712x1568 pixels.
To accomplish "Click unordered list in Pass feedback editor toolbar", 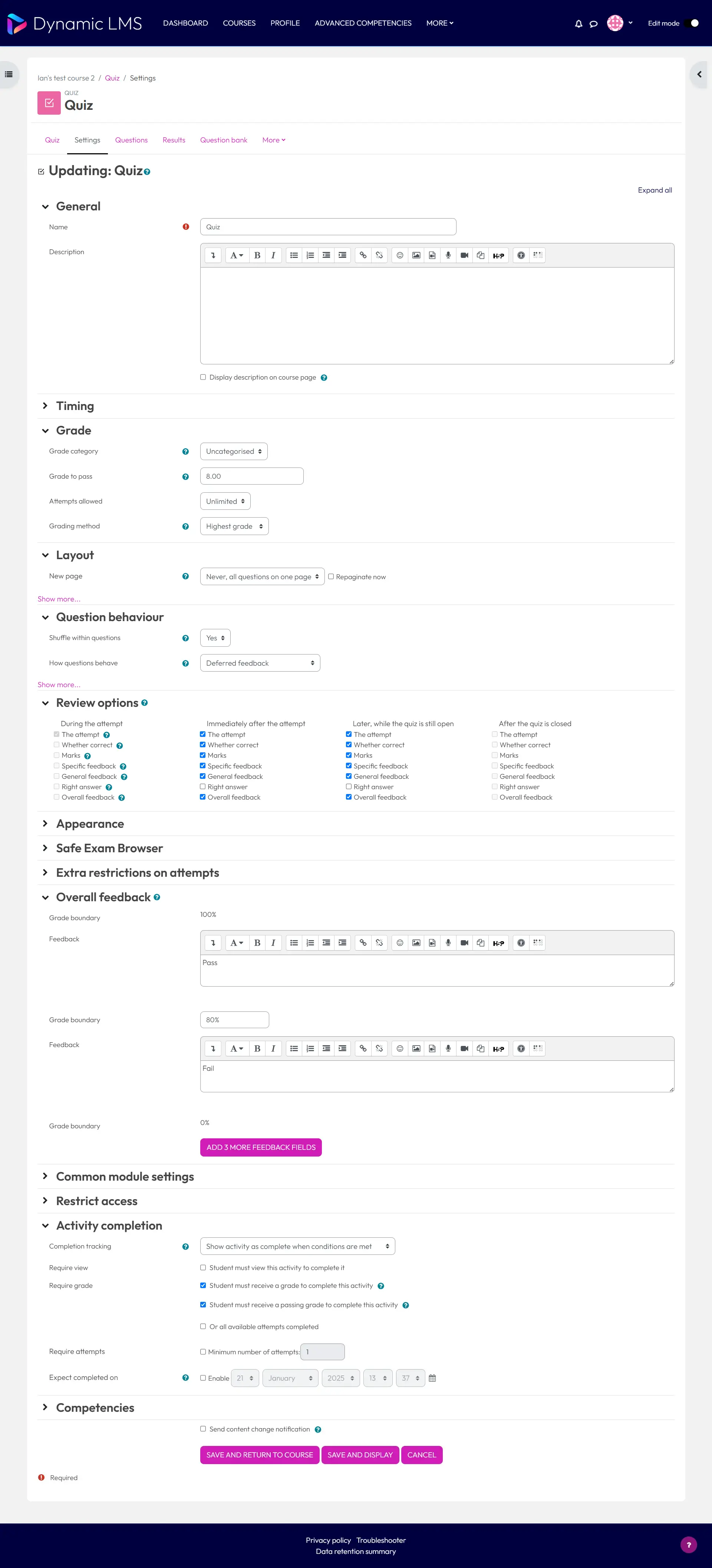I will [x=294, y=942].
